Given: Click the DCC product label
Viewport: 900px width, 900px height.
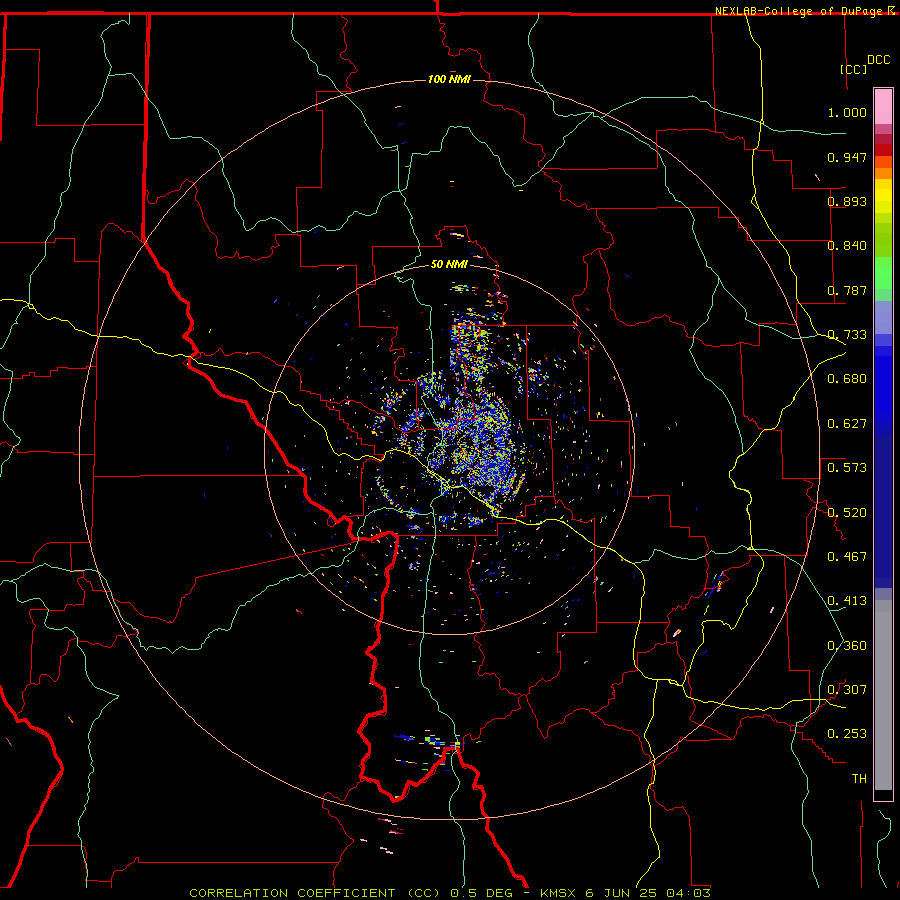Looking at the screenshot, I should (x=879, y=60).
